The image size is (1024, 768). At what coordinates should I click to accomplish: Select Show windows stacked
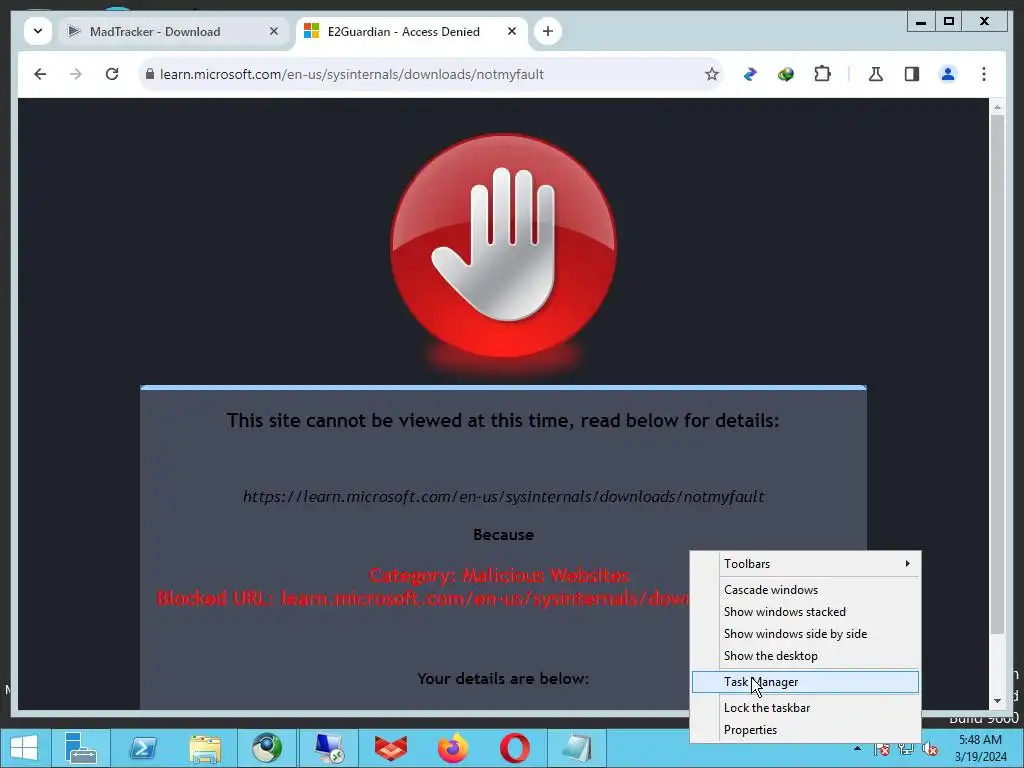pyautogui.click(x=805, y=612)
